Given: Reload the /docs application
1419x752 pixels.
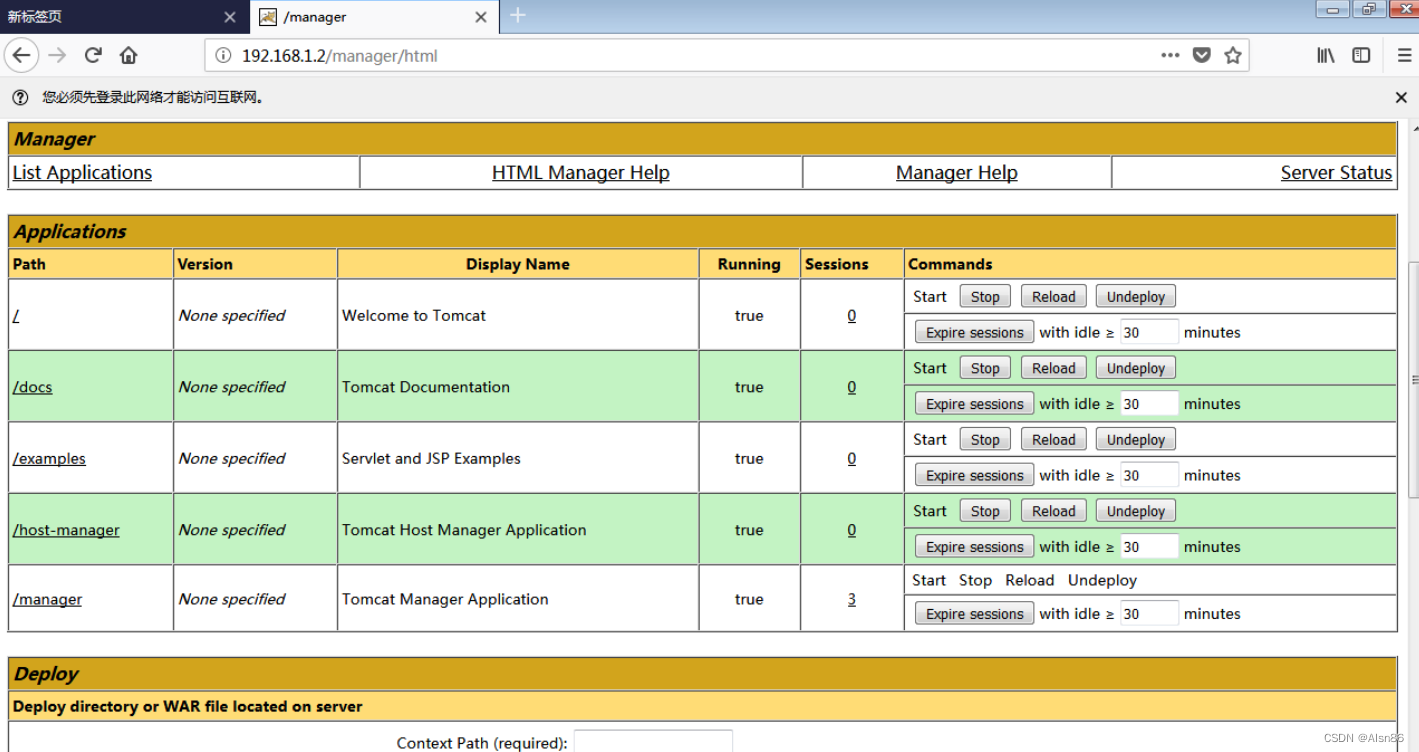Looking at the screenshot, I should coord(1054,368).
